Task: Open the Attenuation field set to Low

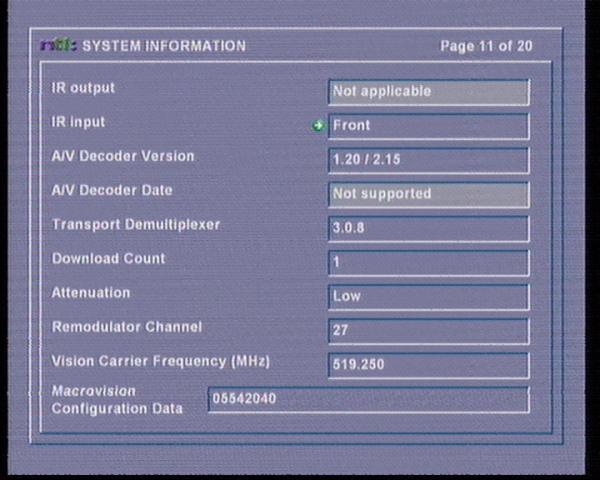Action: pyautogui.click(x=428, y=297)
